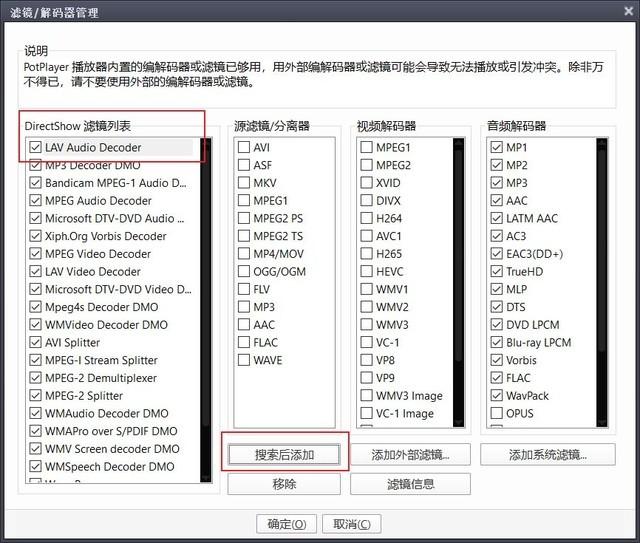Disable the FLAC audio decoder checkbox
Image resolution: width=640 pixels, height=543 pixels.
pyautogui.click(x=497, y=379)
